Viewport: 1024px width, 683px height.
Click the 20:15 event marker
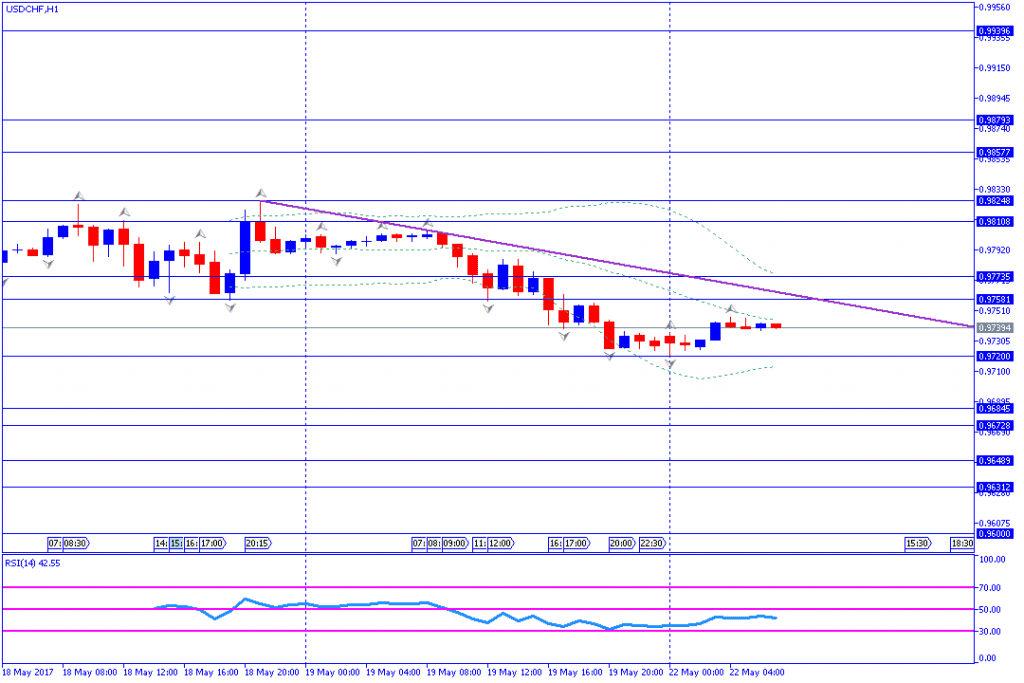click(256, 543)
